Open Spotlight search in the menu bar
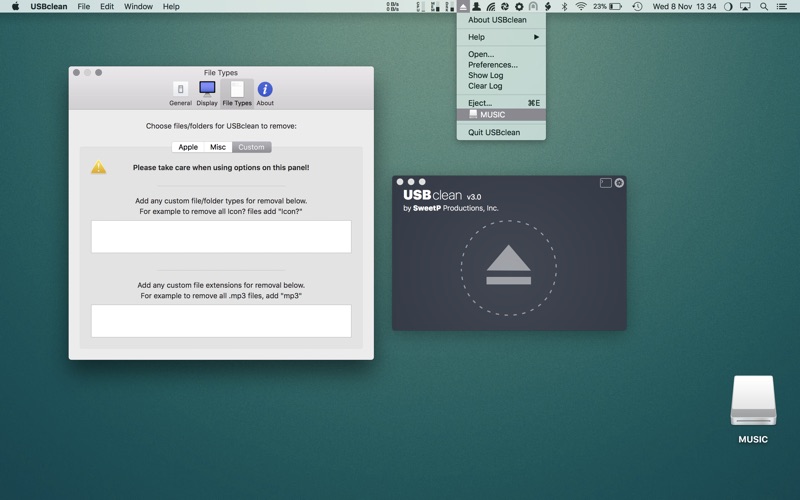This screenshot has height=500, width=800. (764, 7)
